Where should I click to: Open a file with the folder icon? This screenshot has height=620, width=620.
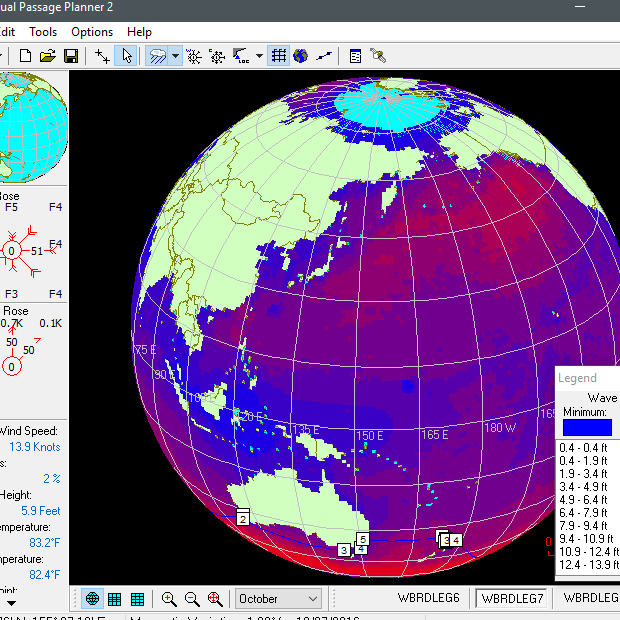(x=48, y=56)
